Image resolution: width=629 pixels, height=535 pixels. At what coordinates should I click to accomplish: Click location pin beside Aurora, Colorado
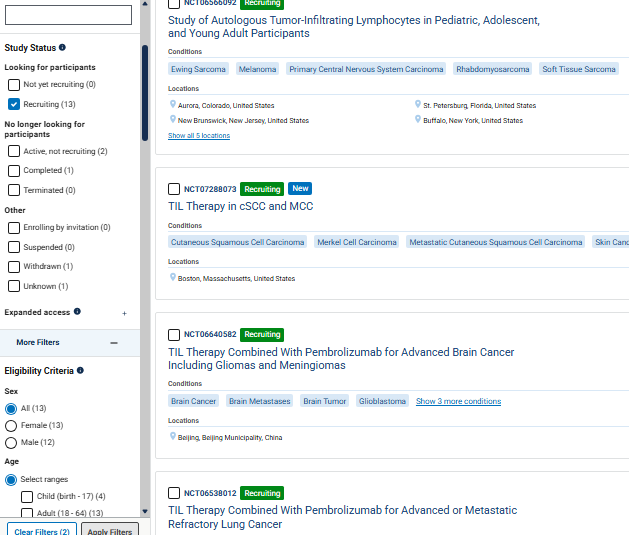173,104
